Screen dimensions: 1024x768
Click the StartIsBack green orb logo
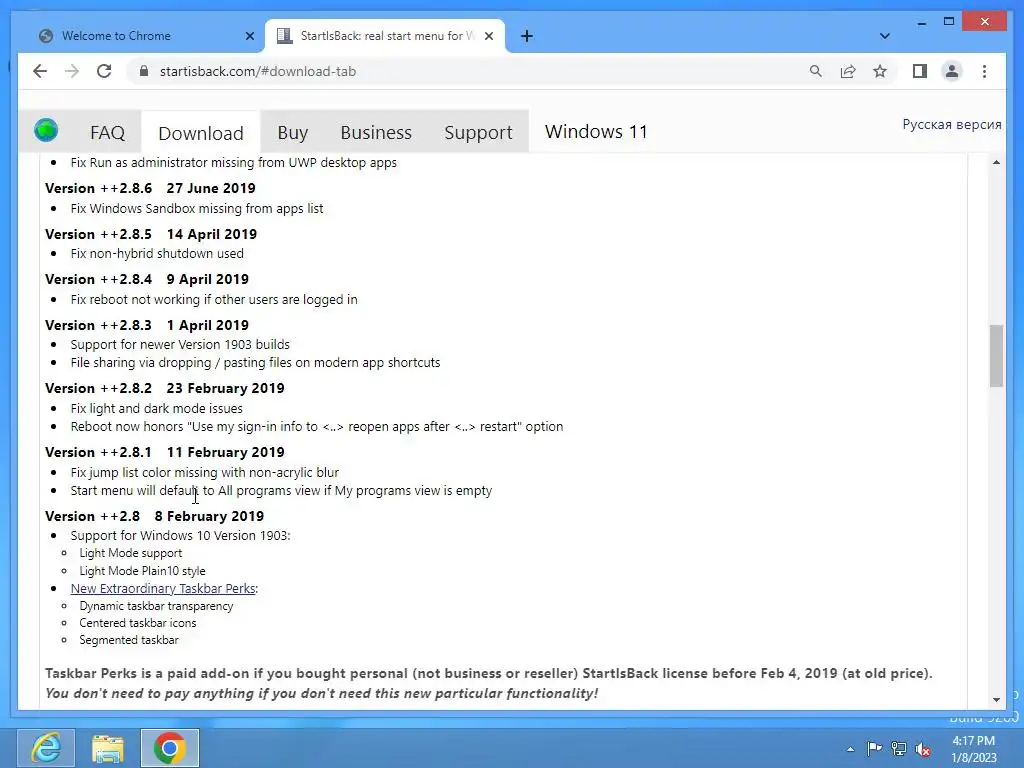click(46, 130)
